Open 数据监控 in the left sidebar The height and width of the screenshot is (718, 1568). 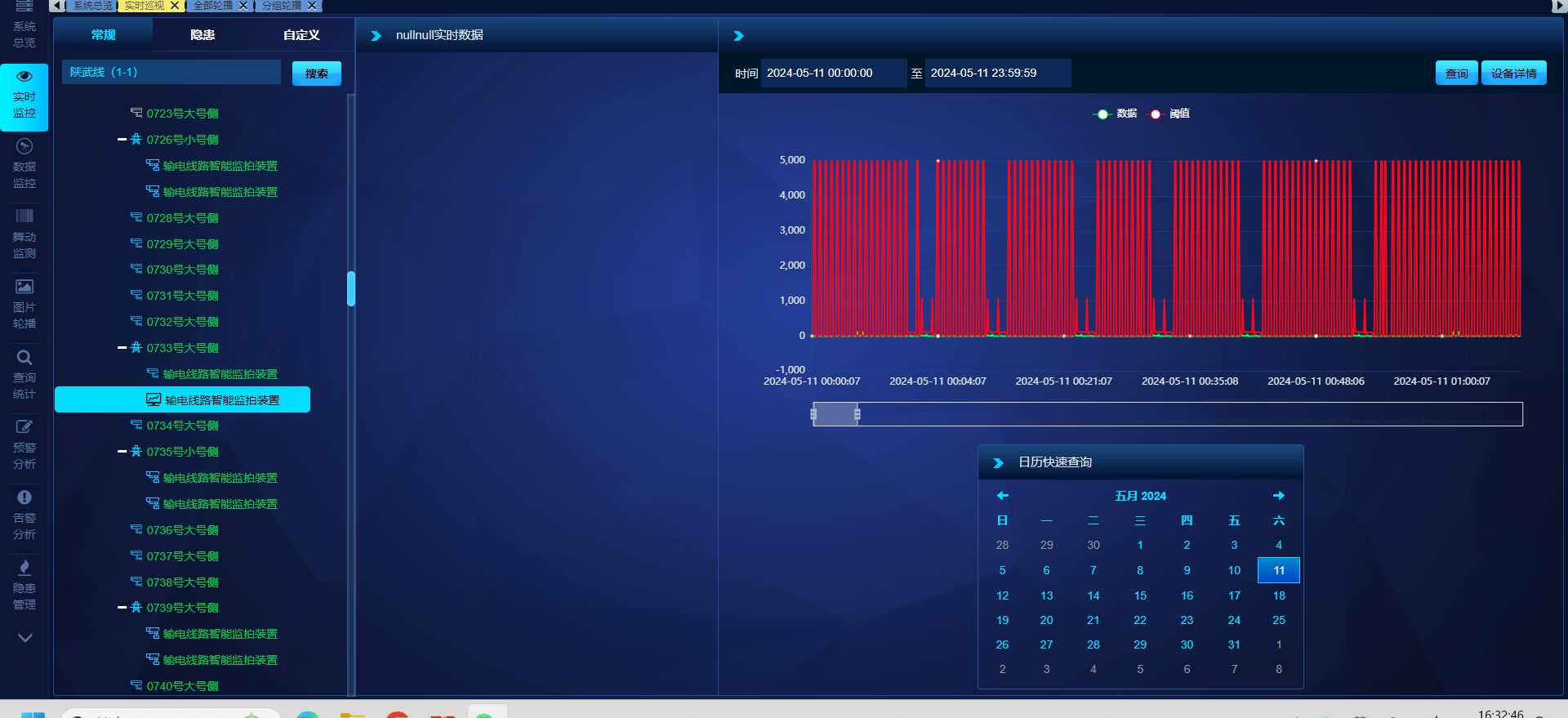[24, 164]
